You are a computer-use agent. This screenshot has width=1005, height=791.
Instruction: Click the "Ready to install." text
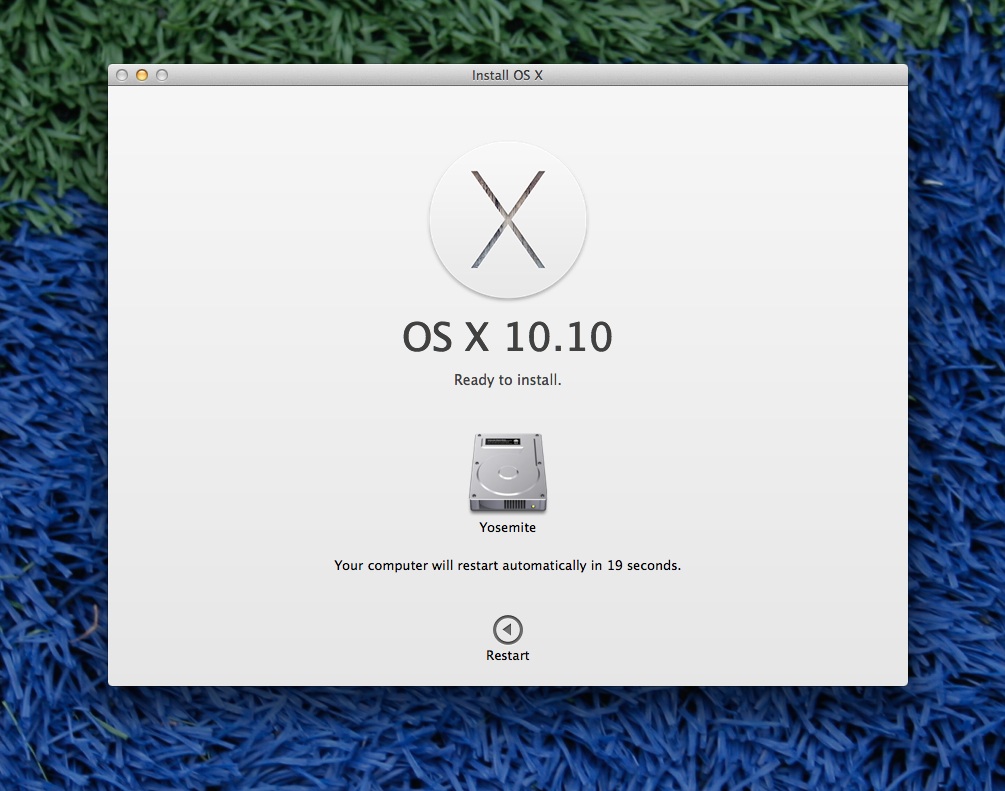(508, 379)
